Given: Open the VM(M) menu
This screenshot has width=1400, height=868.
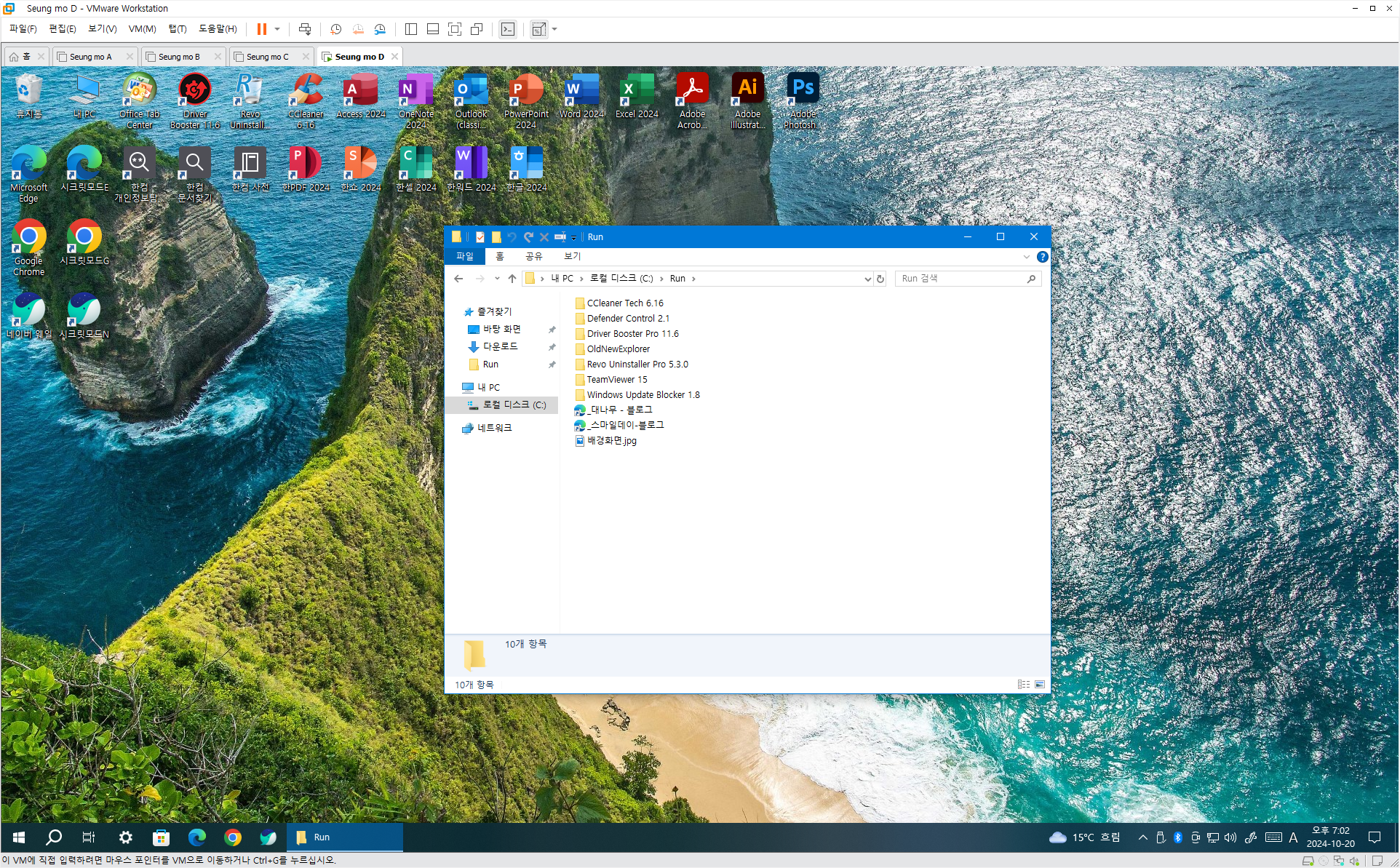Looking at the screenshot, I should click(x=142, y=29).
